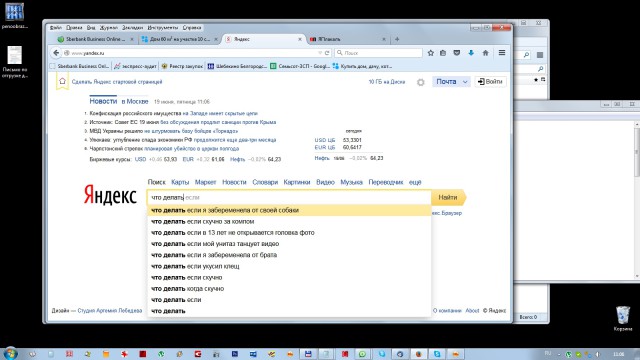Click the Войти login button

tap(490, 82)
